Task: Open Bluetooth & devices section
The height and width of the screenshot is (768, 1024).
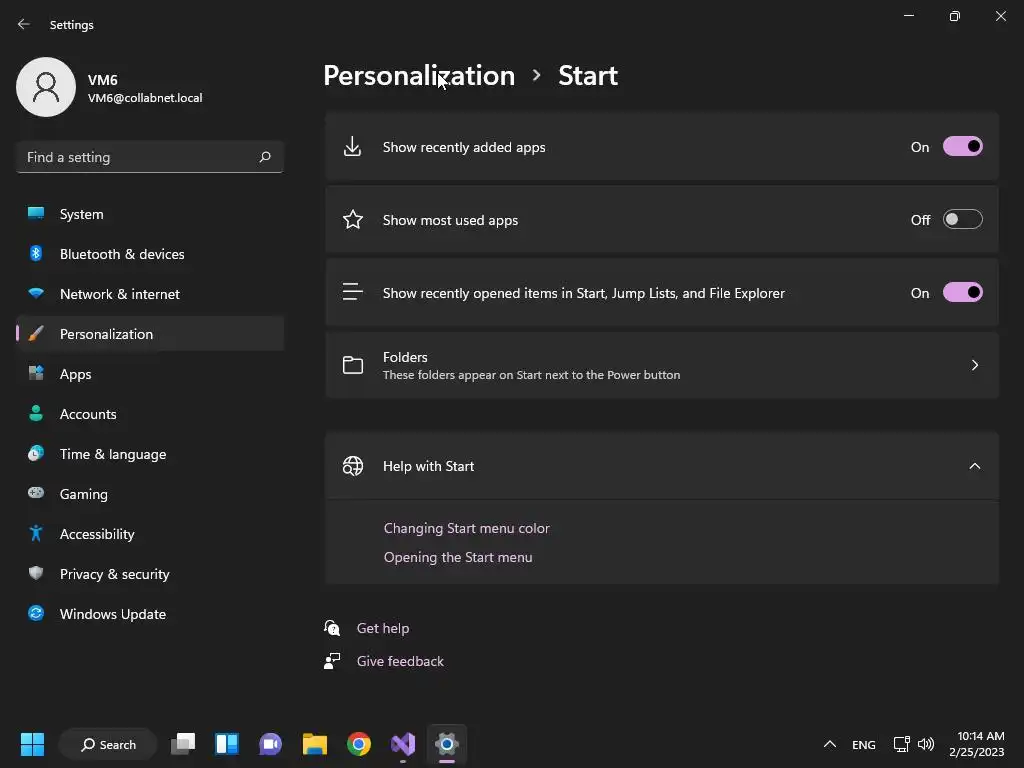Action: (121, 254)
